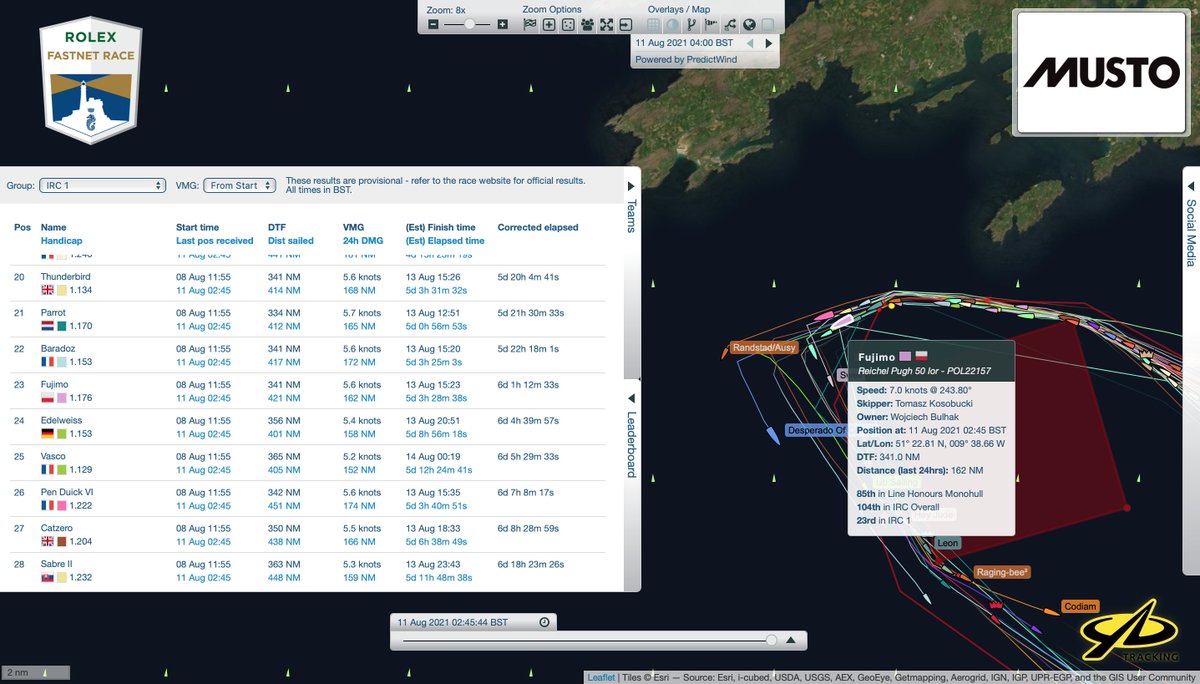Click the DTF column header
This screenshot has height=684, width=1200.
pos(277,227)
